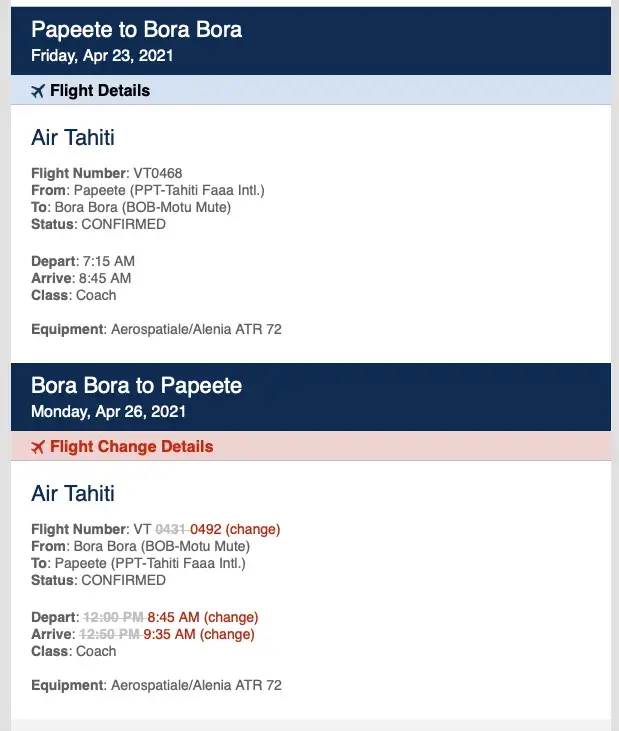Click flight number VT0468
This screenshot has width=619, height=731.
pyautogui.click(x=158, y=173)
